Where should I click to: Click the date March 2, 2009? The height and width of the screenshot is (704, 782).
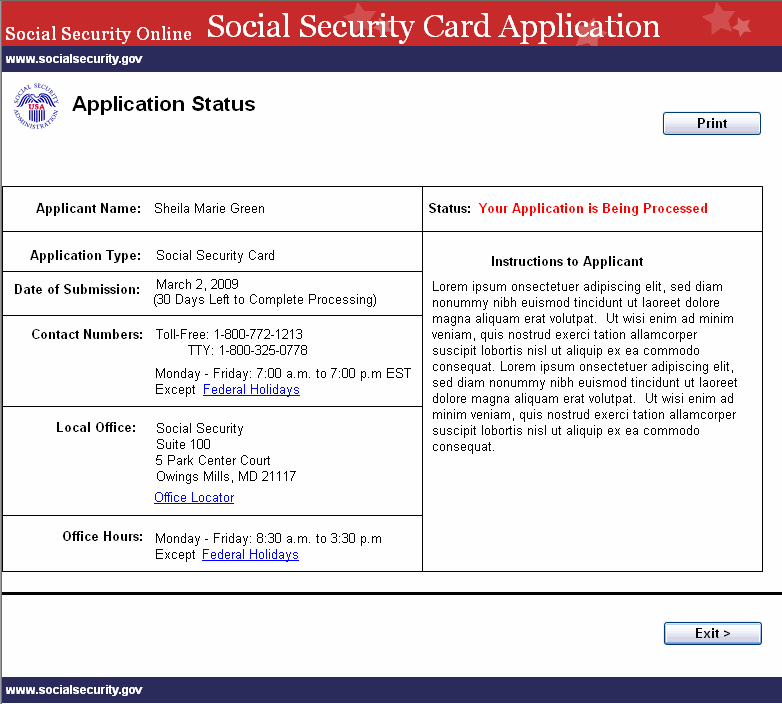pos(197,284)
